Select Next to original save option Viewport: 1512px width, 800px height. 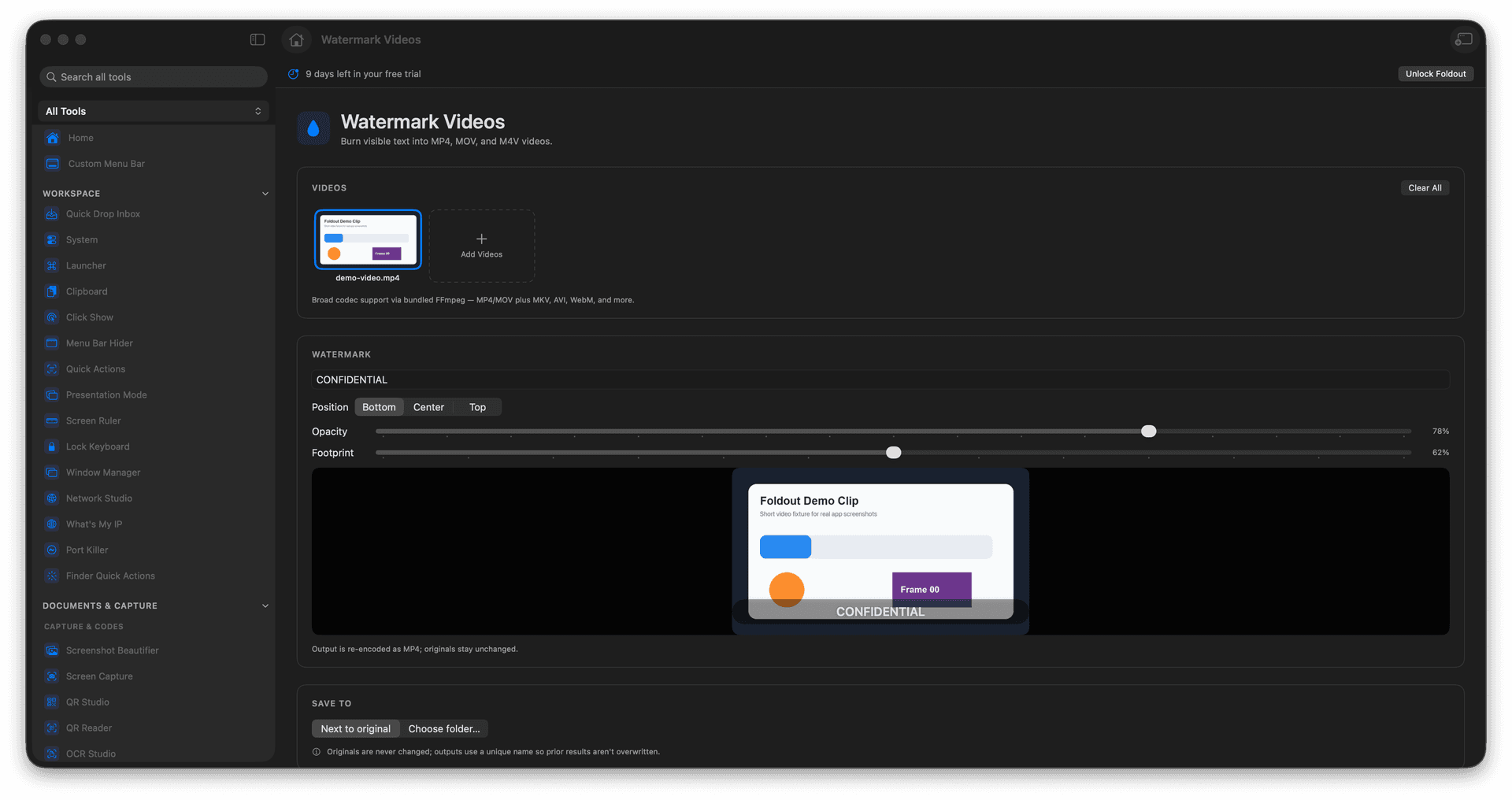pyautogui.click(x=356, y=729)
